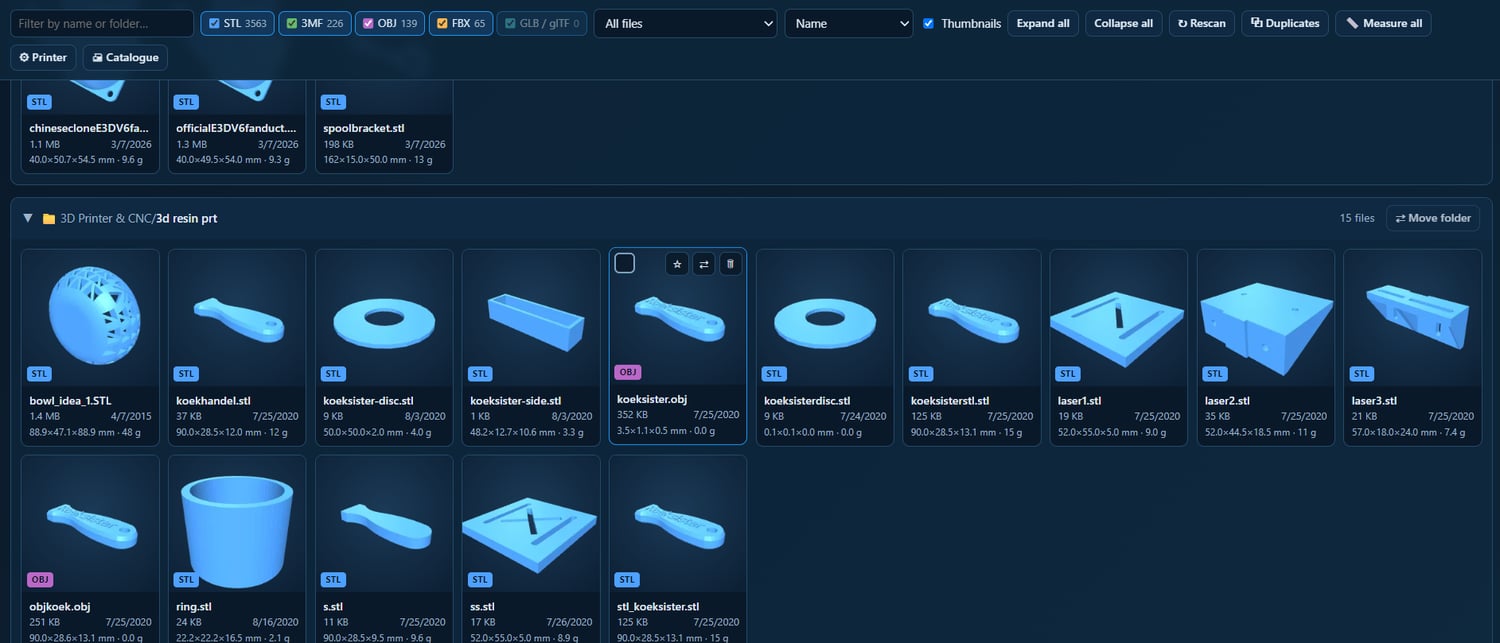Viewport: 1500px width, 643px height.
Task: Select the laser3.stl model thumbnail
Action: pos(1413,317)
